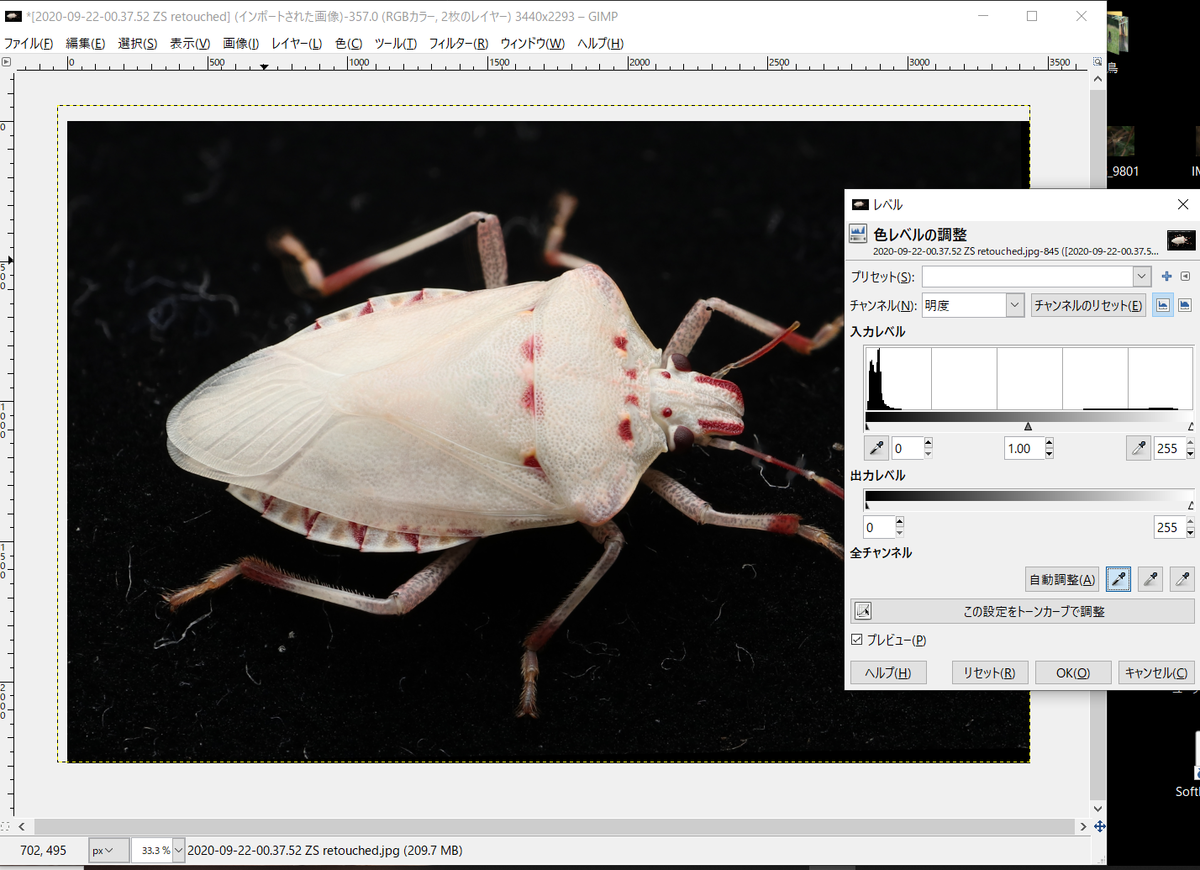This screenshot has width=1200, height=870.
Task: Click the input white point slider triangle
Action: click(1191, 426)
